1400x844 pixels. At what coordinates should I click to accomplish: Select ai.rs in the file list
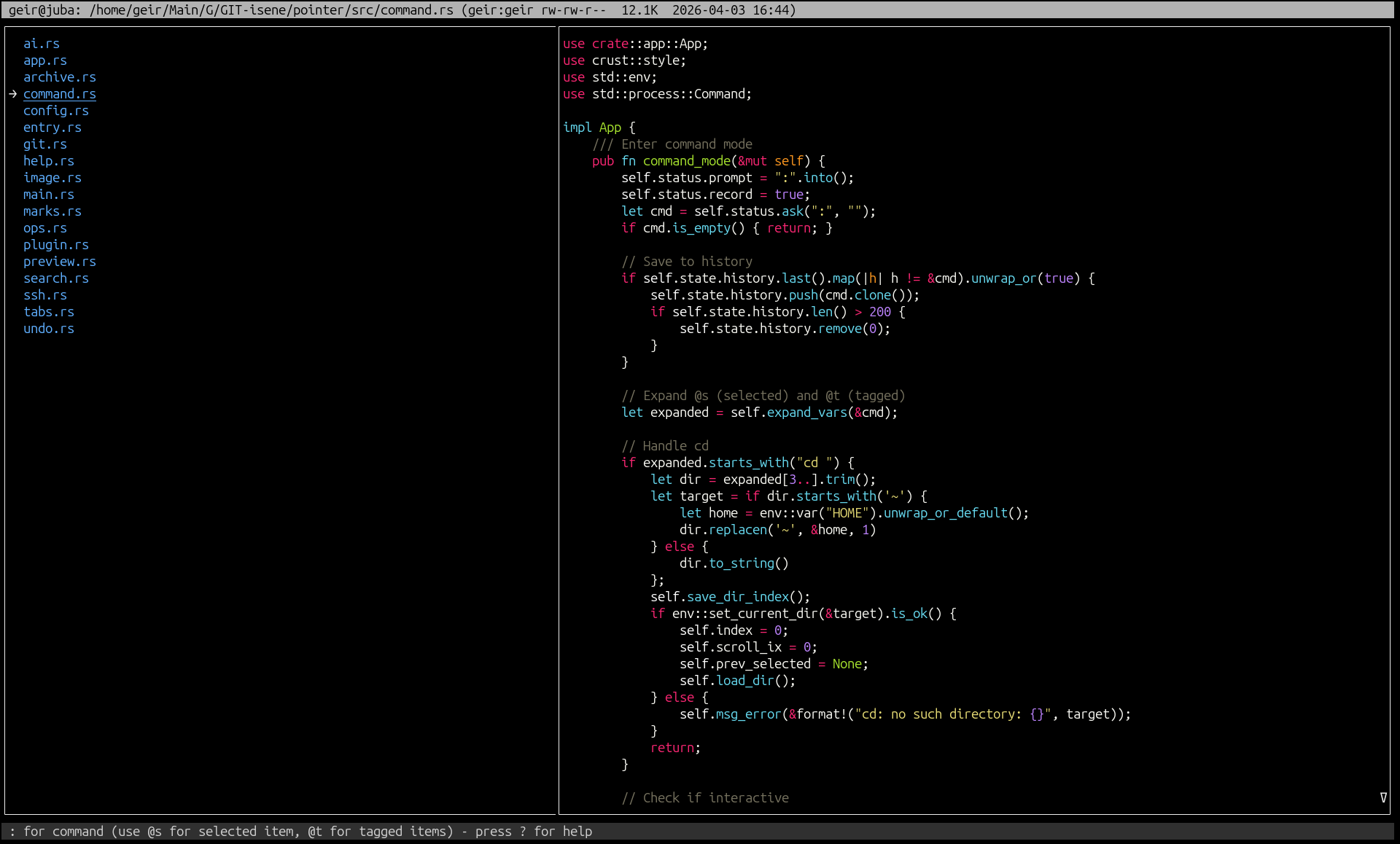(x=42, y=44)
